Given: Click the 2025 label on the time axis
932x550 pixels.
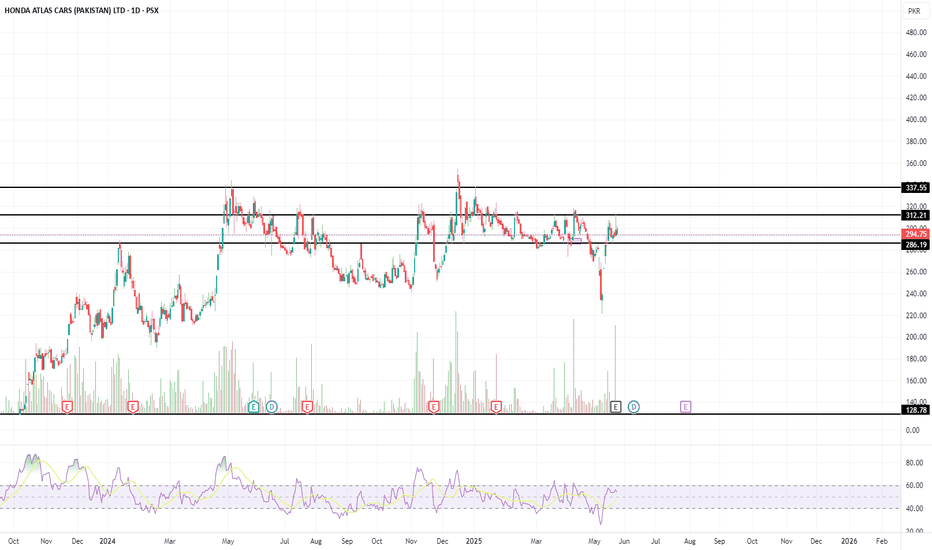Looking at the screenshot, I should pyautogui.click(x=474, y=541).
